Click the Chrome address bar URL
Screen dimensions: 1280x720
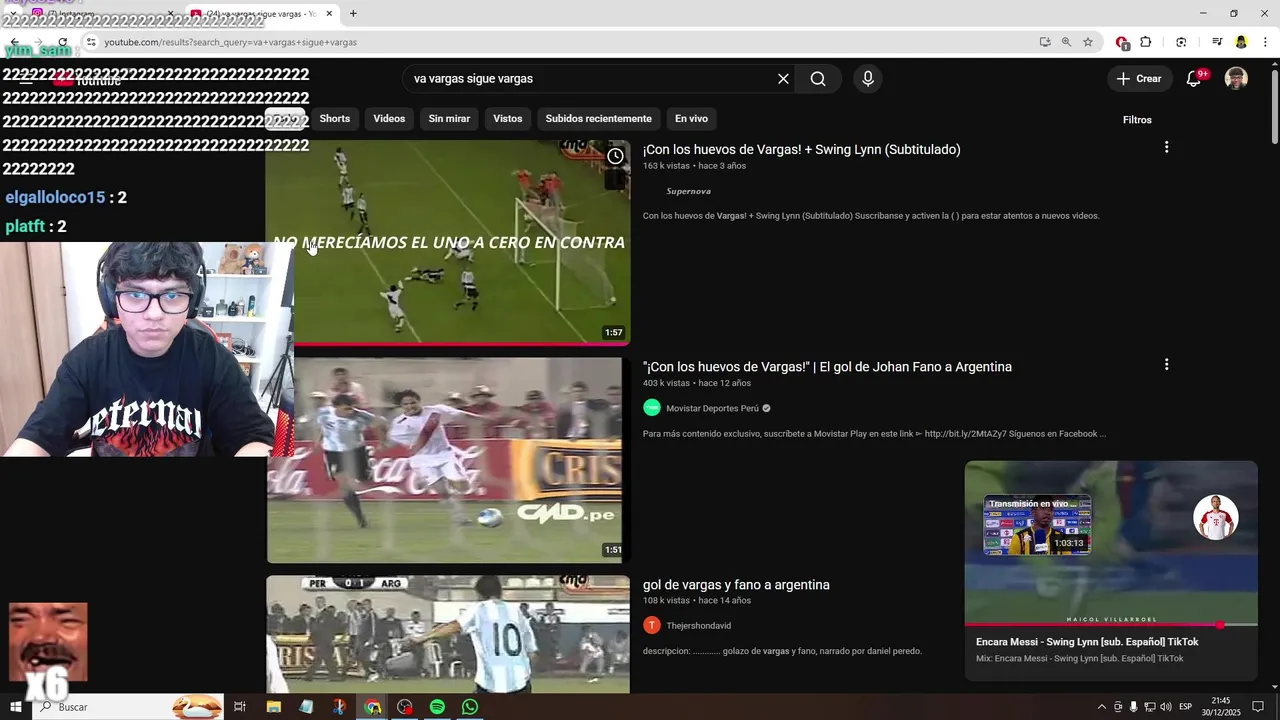231,42
